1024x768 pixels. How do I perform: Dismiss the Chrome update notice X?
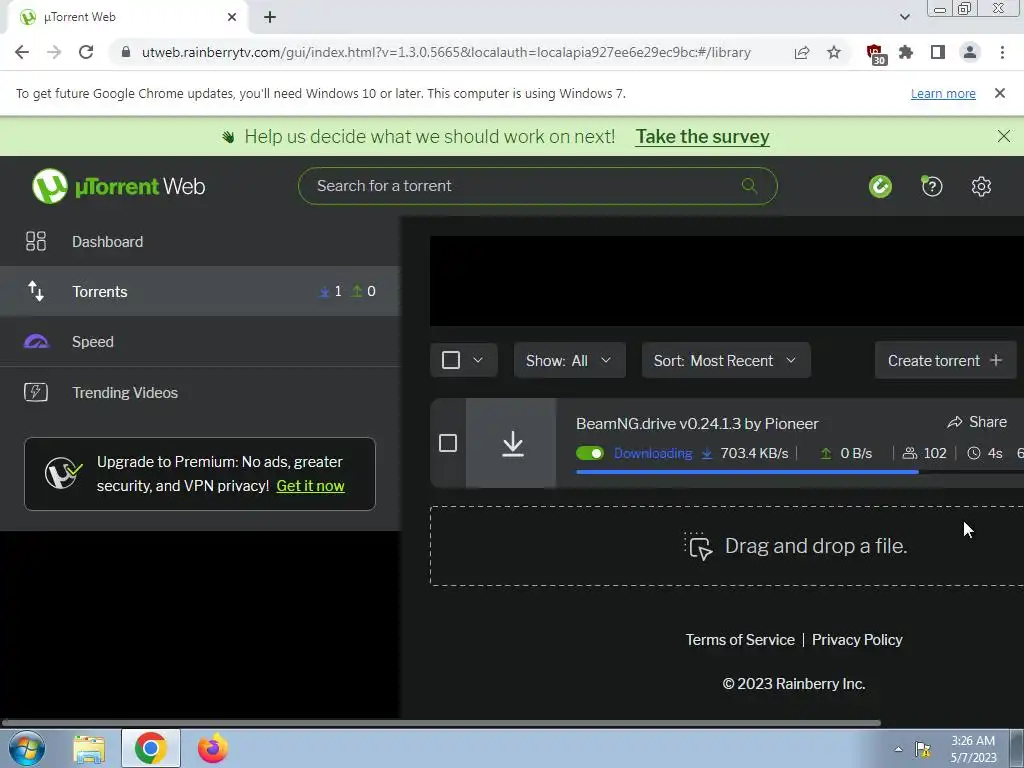(x=999, y=93)
